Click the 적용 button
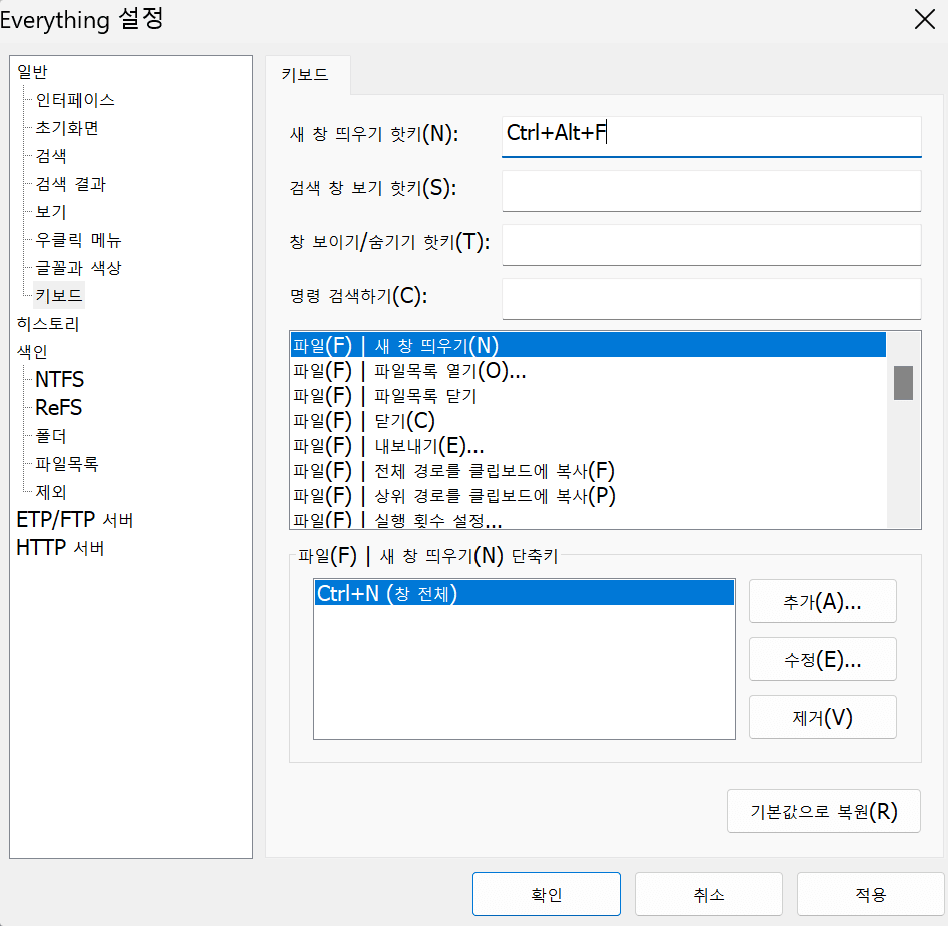The height and width of the screenshot is (926, 948). (x=871, y=894)
